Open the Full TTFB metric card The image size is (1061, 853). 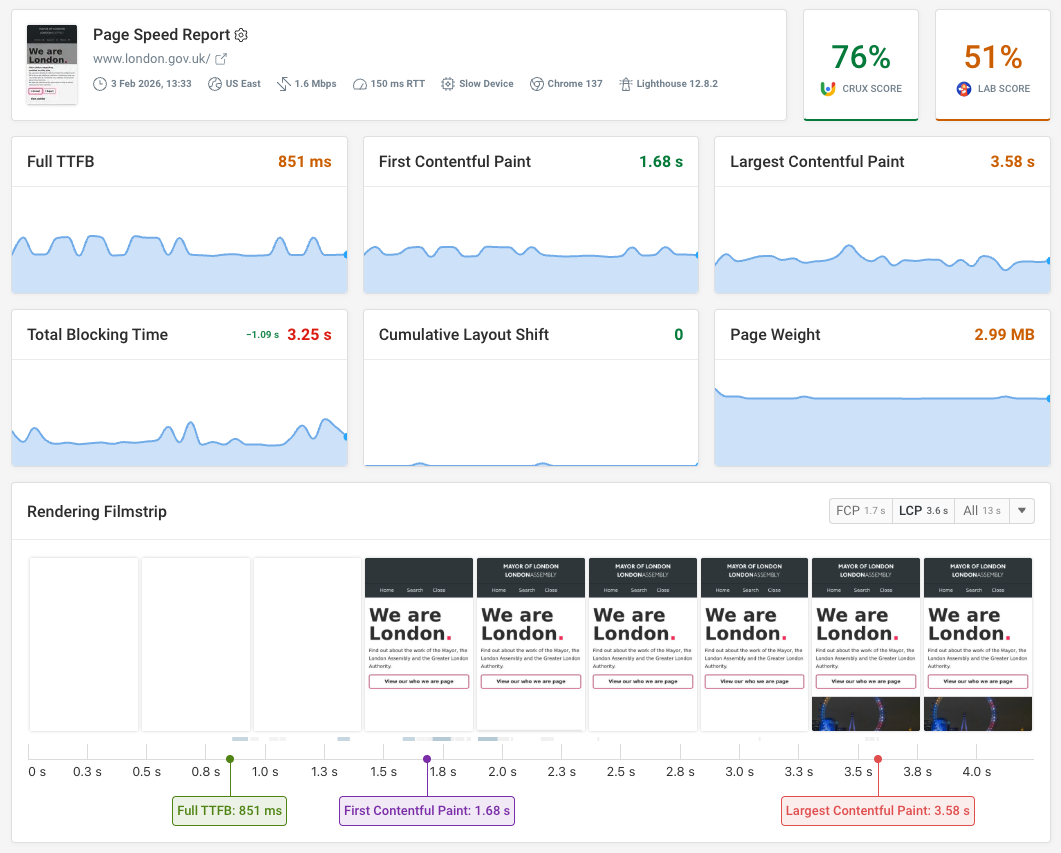[179, 215]
